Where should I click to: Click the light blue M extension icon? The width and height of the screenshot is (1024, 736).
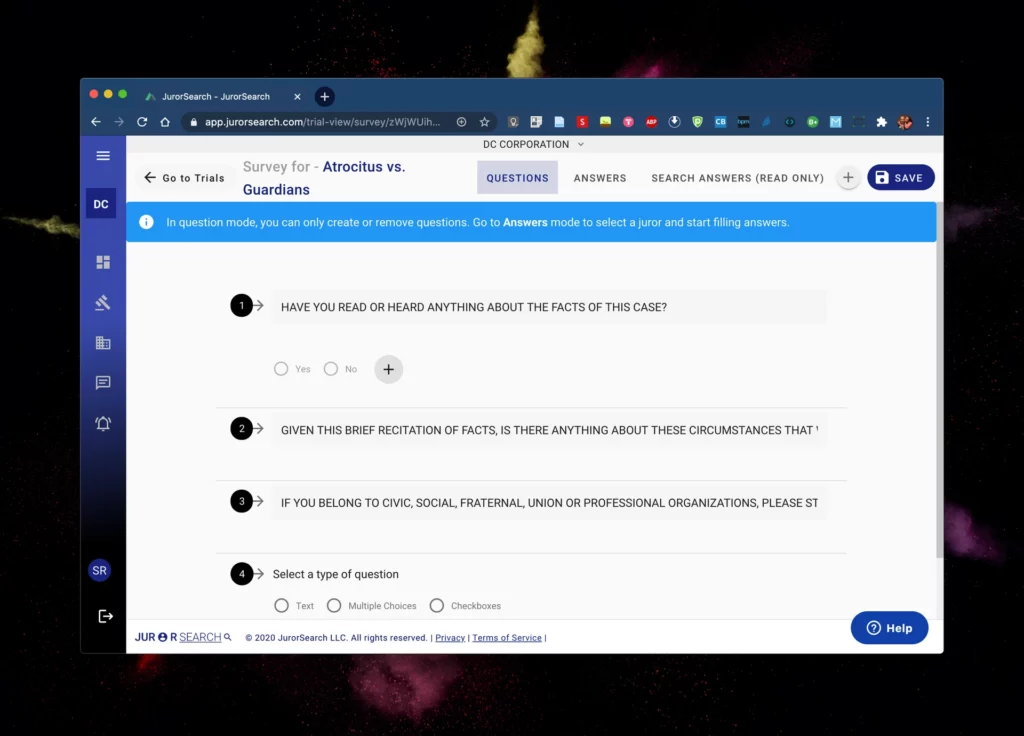(x=835, y=122)
